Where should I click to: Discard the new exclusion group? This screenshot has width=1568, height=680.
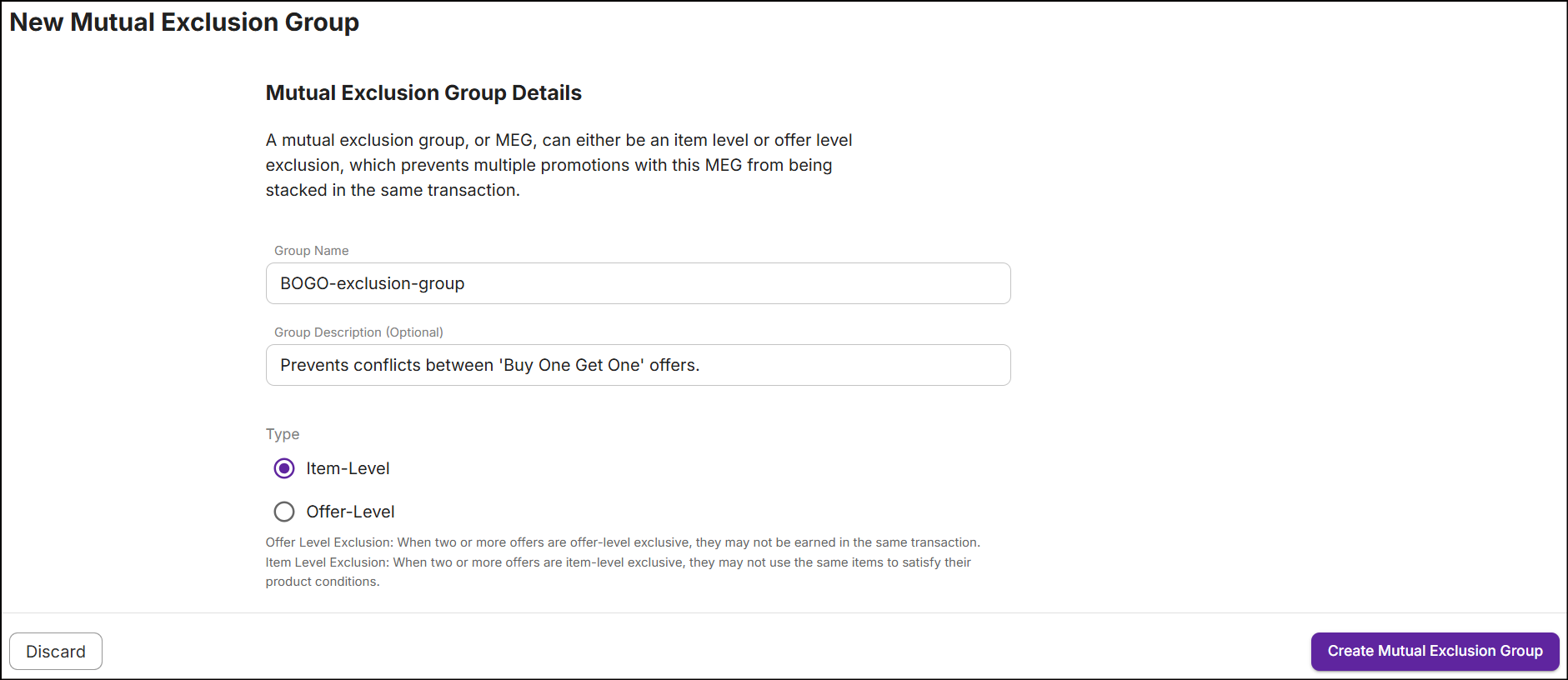point(56,652)
